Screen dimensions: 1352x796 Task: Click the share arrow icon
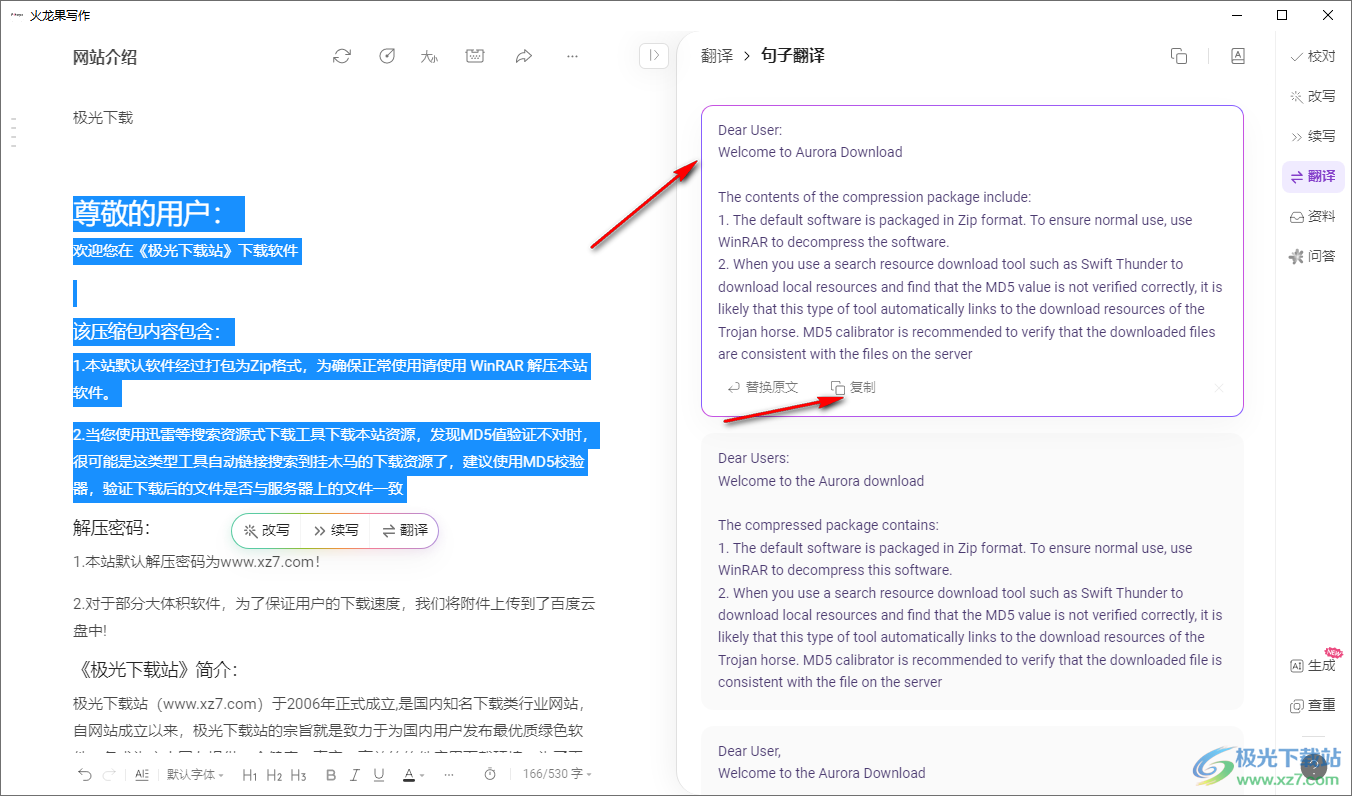pos(523,57)
